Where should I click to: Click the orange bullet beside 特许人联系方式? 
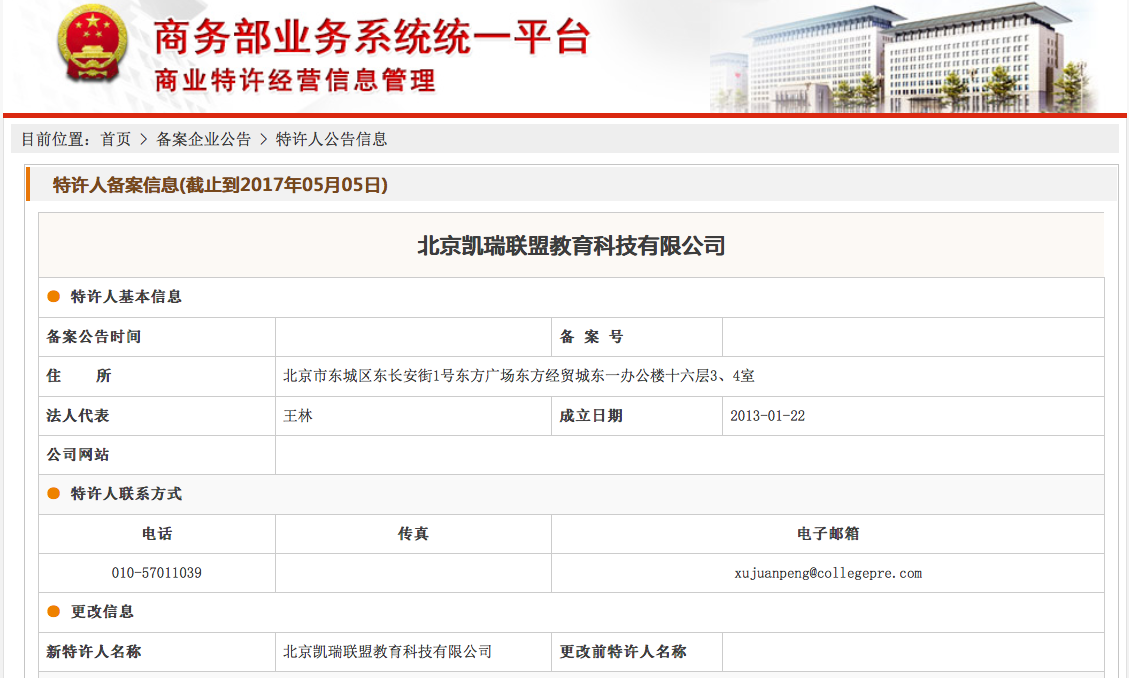pyautogui.click(x=53, y=494)
